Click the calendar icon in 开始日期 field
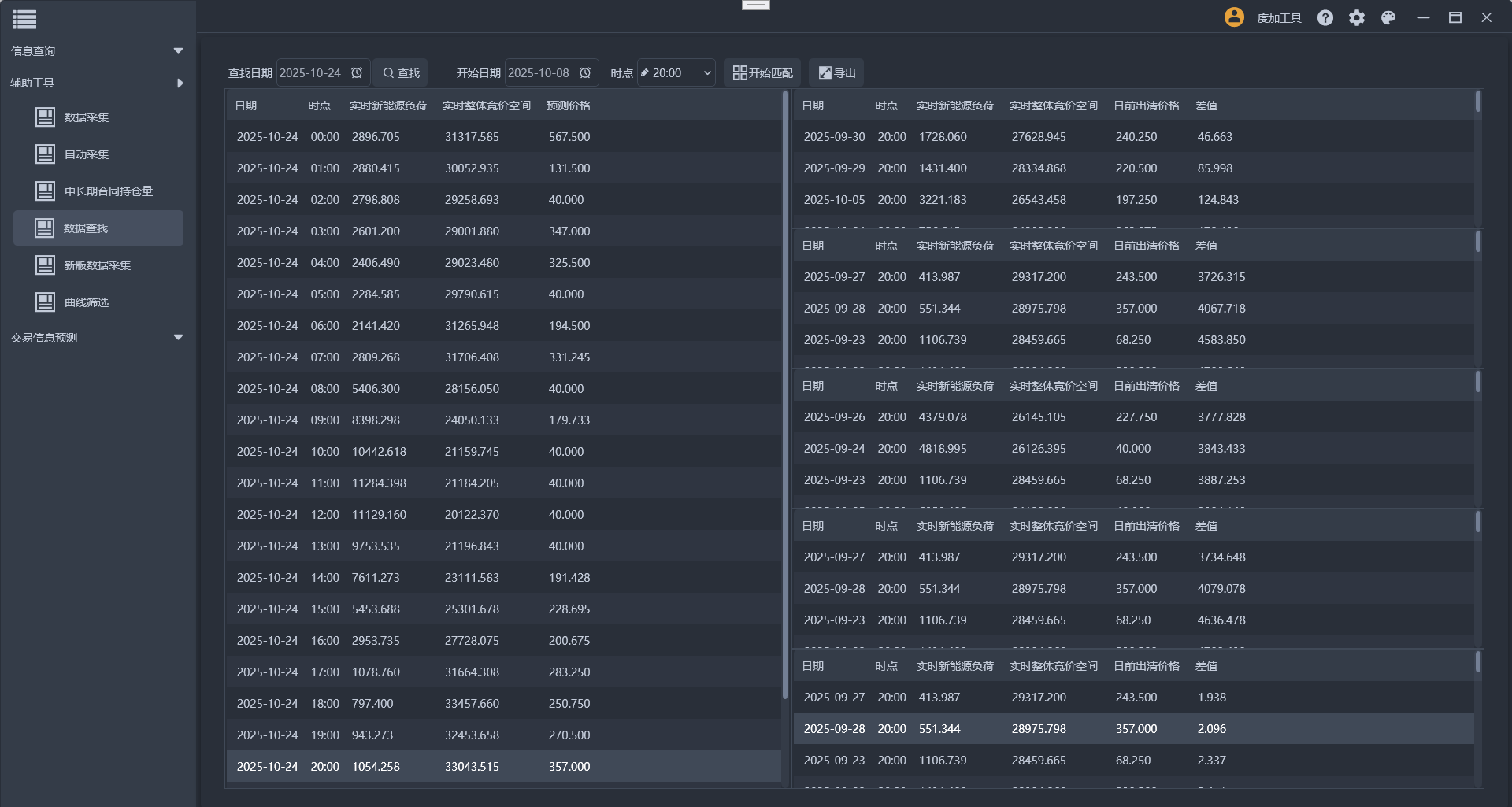The image size is (1512, 807). coord(585,73)
